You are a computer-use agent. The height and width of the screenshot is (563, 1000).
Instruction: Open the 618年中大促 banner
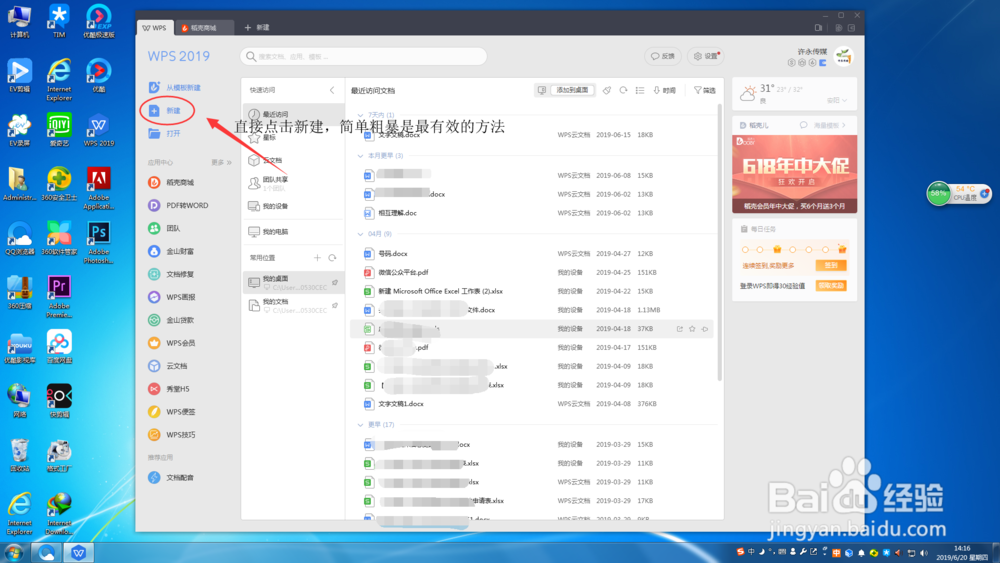pyautogui.click(x=794, y=173)
